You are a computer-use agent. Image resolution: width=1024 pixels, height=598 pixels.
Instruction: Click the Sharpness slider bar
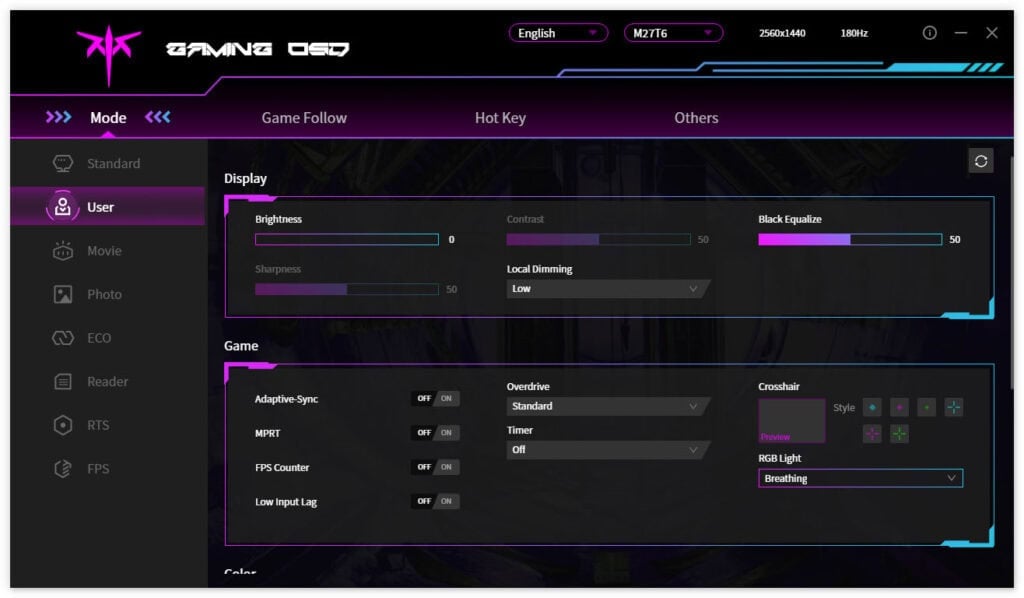(x=347, y=289)
